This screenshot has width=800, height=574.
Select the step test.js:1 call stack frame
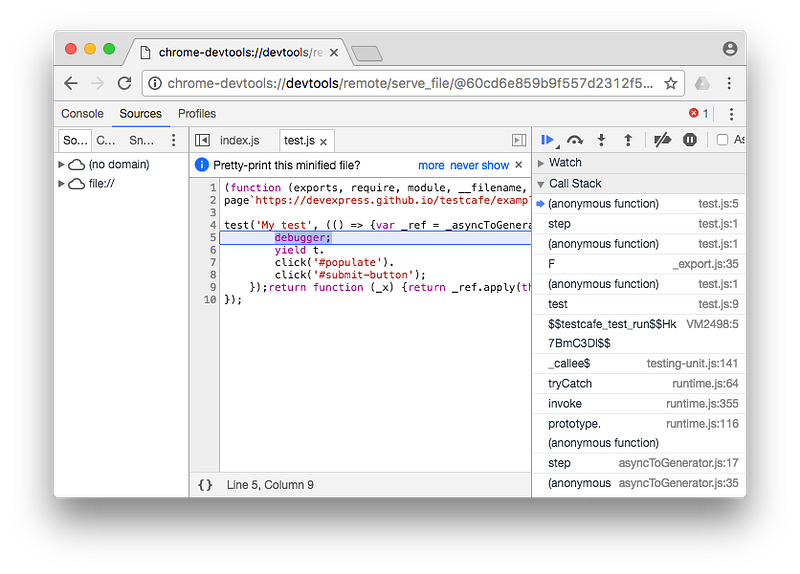coord(638,223)
